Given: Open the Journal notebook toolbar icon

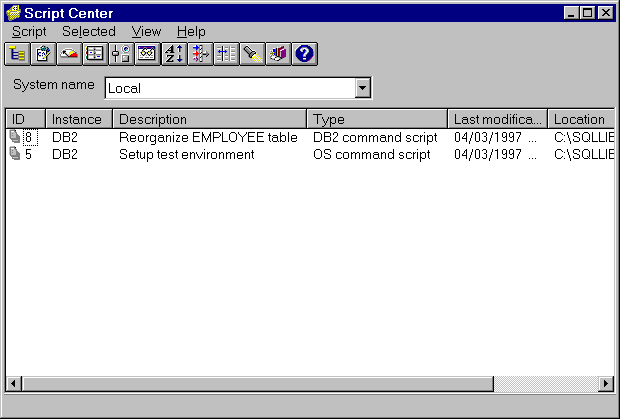Looking at the screenshot, I should coord(95,54).
